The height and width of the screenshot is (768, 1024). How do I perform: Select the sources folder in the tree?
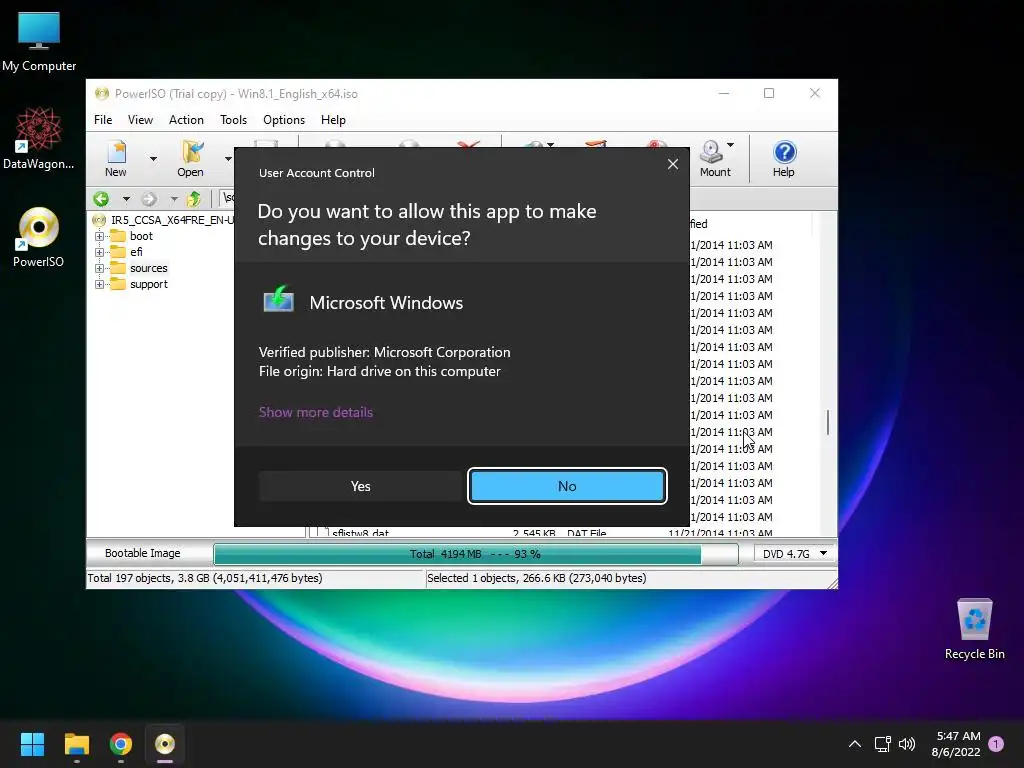(x=149, y=268)
